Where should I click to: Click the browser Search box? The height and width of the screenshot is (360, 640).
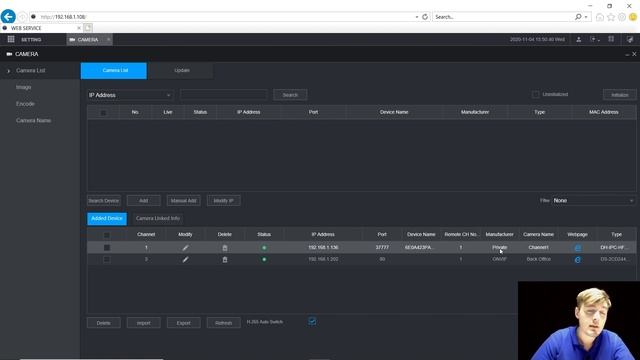coord(503,17)
